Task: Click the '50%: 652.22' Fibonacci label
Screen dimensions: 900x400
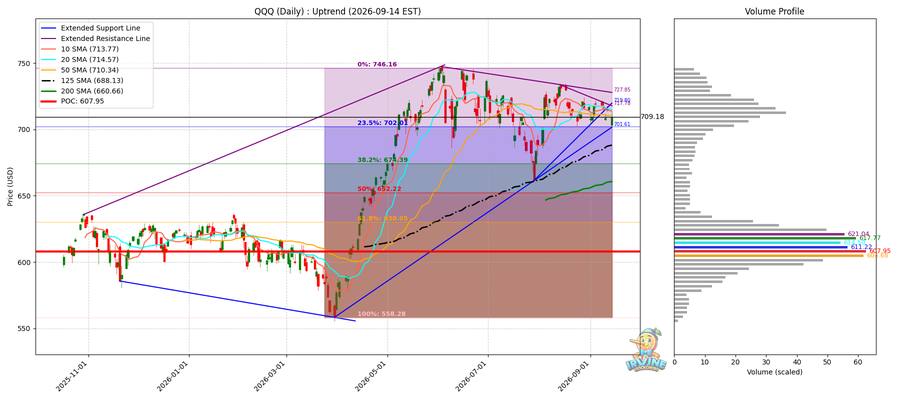Action: tap(380, 189)
